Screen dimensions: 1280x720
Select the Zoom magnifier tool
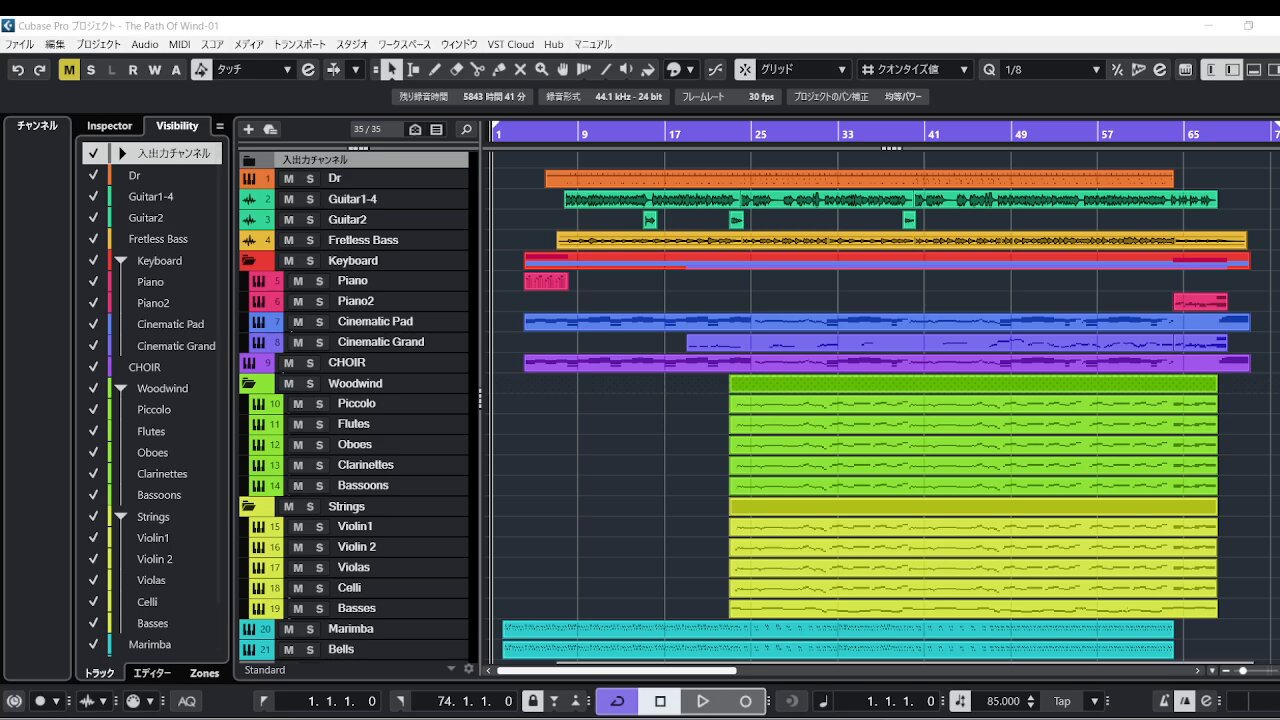coord(541,70)
